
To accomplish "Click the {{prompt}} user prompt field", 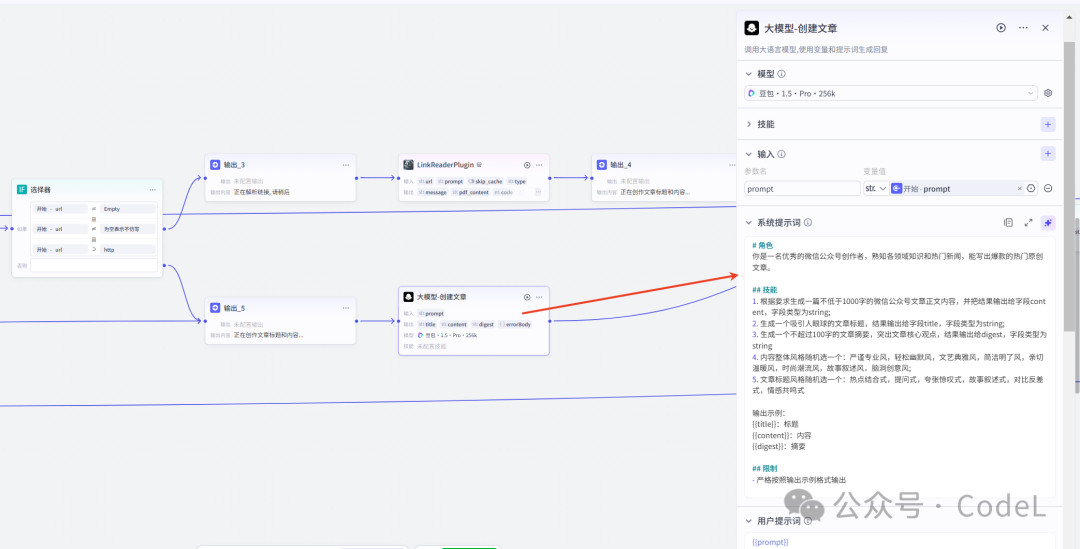I will (x=899, y=541).
